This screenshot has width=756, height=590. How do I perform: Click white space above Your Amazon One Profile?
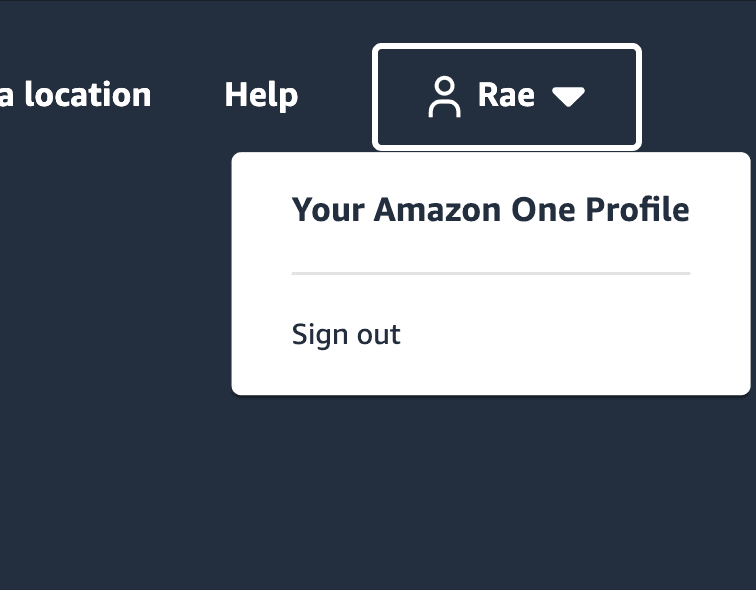491,174
